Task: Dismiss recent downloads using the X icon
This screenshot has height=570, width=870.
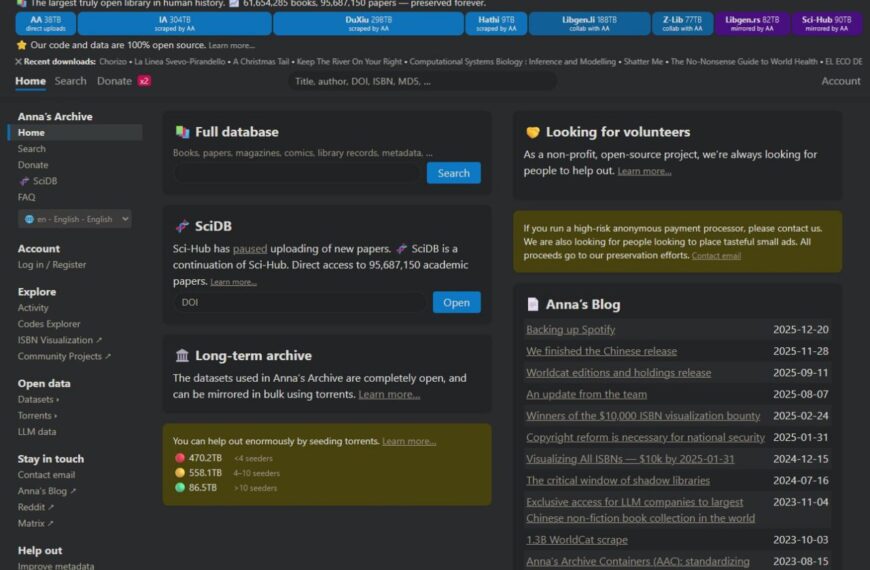Action: pyautogui.click(x=18, y=61)
